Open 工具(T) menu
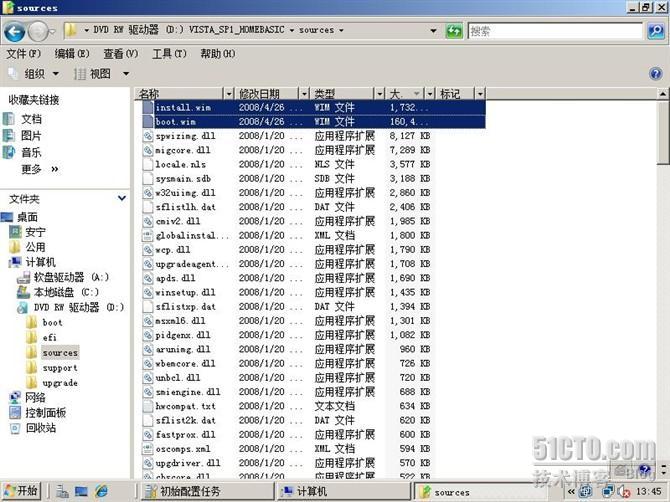This screenshot has width=670, height=502. tap(169, 54)
